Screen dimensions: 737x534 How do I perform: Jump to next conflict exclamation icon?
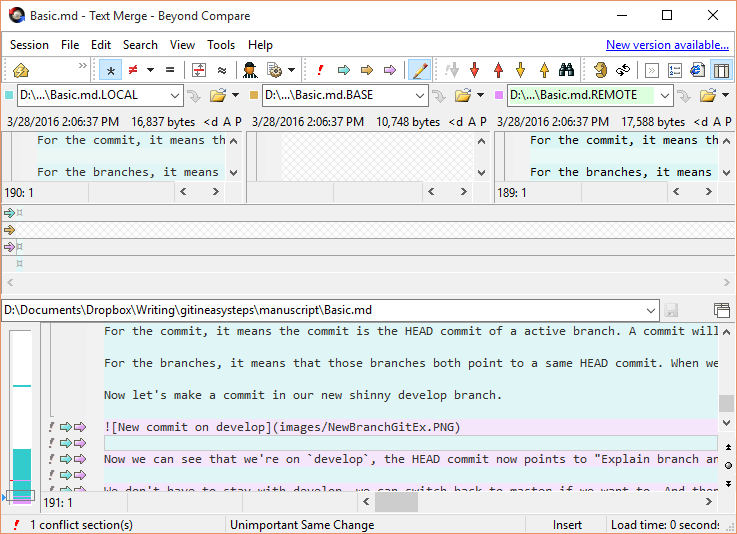pyautogui.click(x=320, y=71)
